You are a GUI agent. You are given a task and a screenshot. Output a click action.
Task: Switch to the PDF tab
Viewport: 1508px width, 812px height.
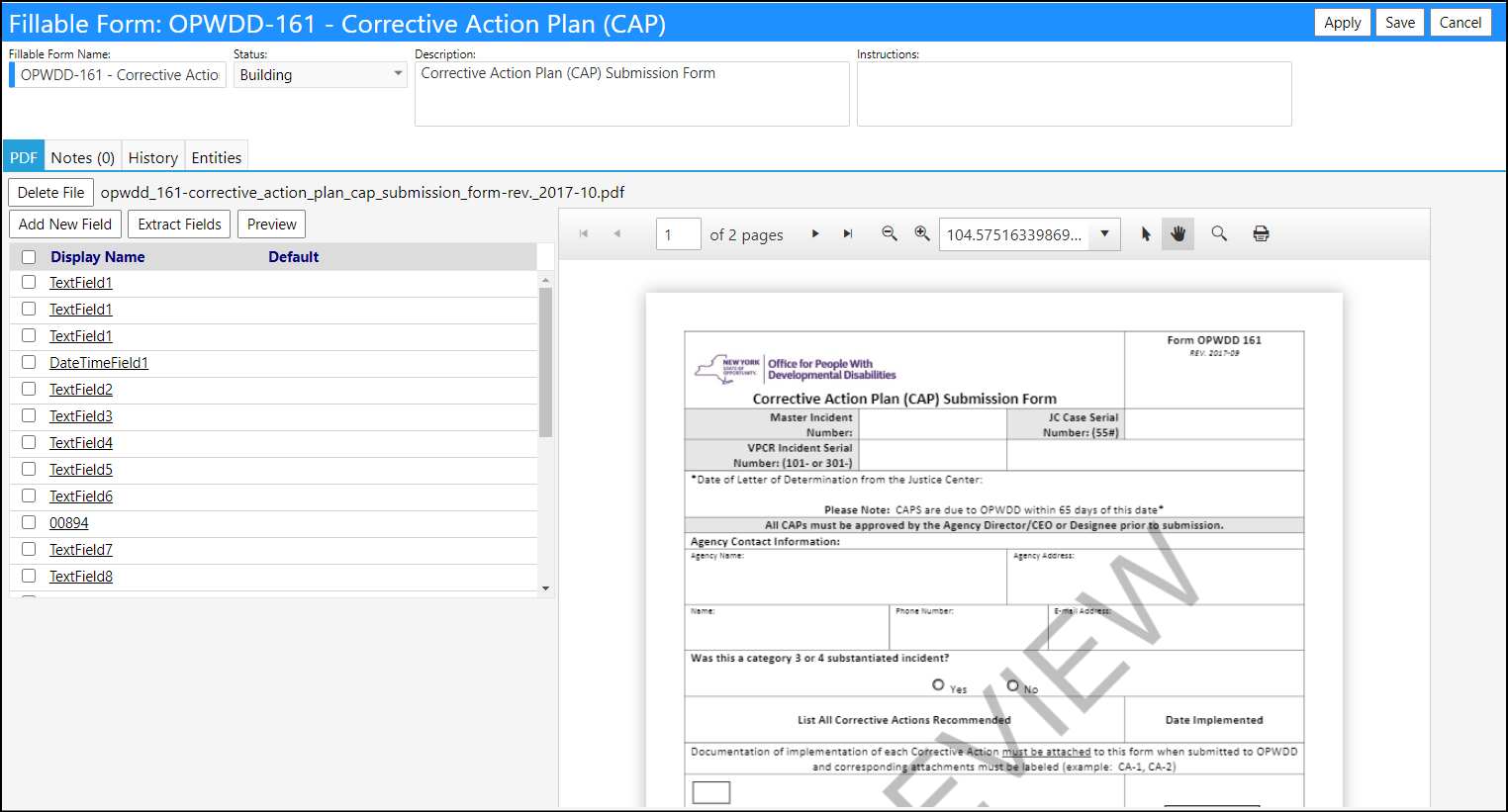point(24,157)
